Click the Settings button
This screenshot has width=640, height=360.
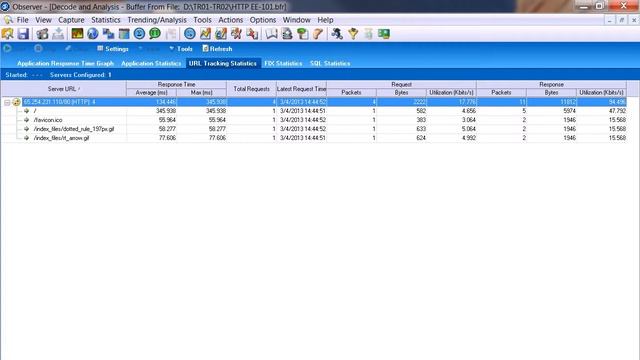[x=113, y=49]
